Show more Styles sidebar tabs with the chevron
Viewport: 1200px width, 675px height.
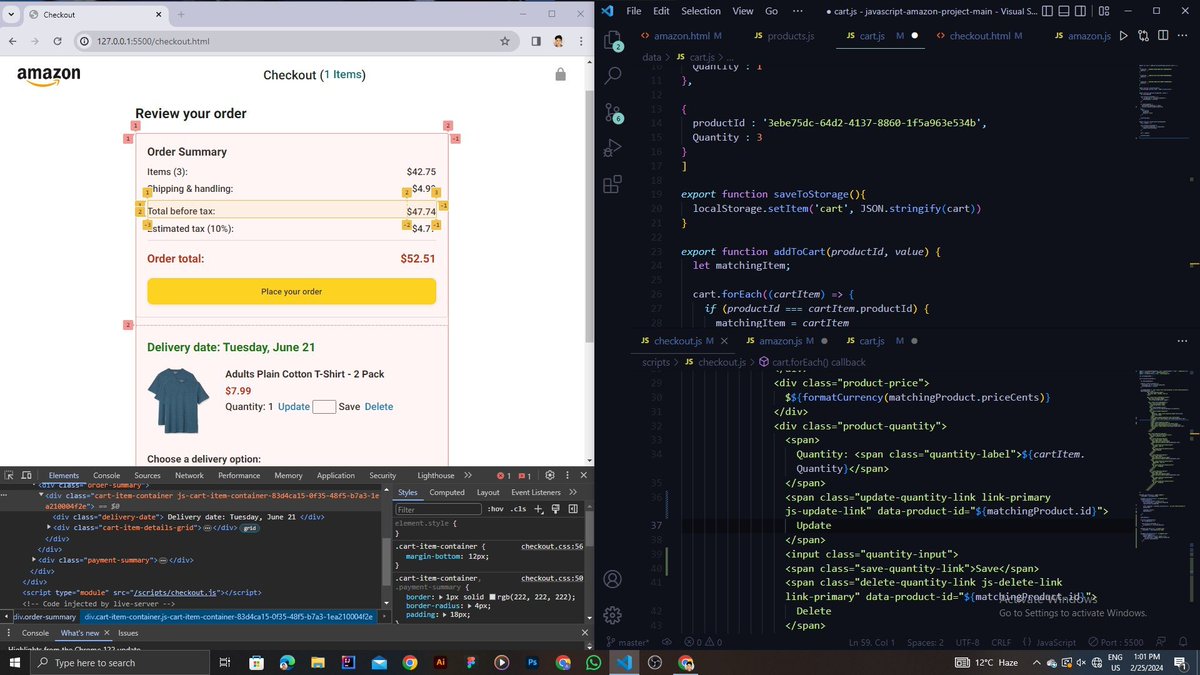click(573, 492)
